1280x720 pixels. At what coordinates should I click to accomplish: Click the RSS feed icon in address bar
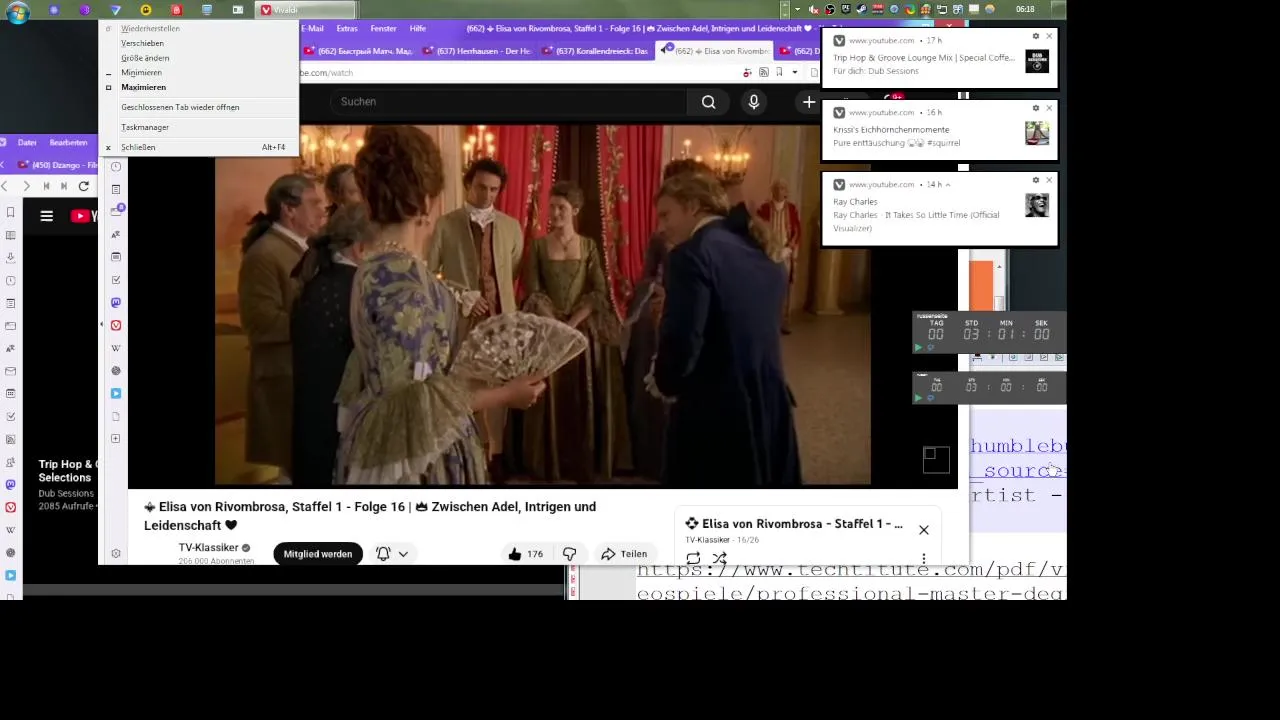pos(764,72)
